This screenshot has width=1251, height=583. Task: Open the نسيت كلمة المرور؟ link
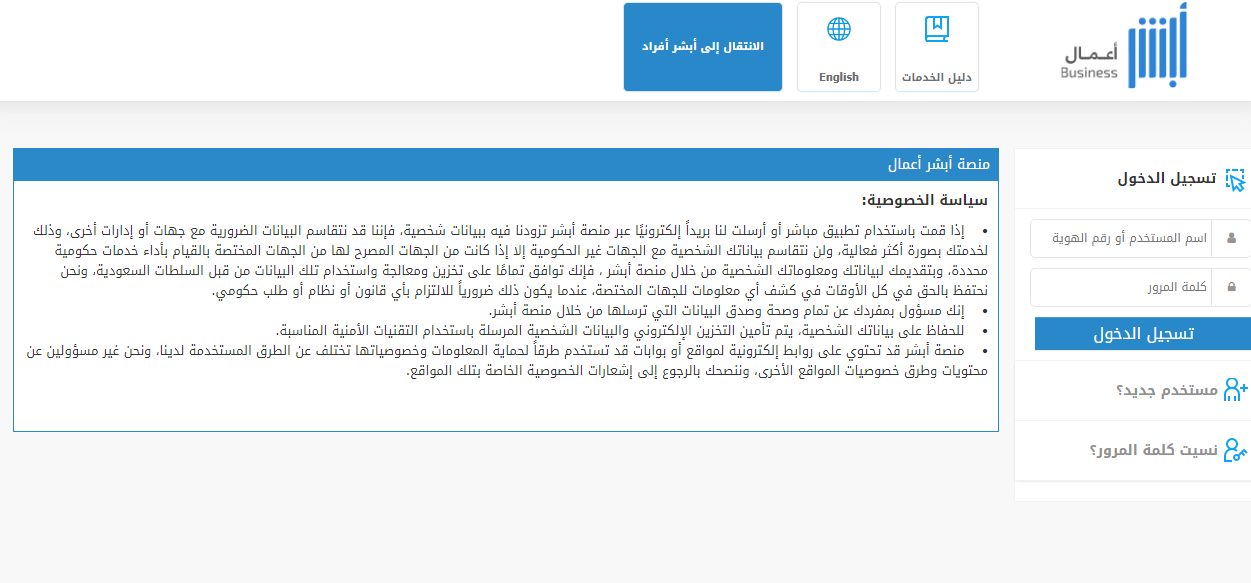1153,450
